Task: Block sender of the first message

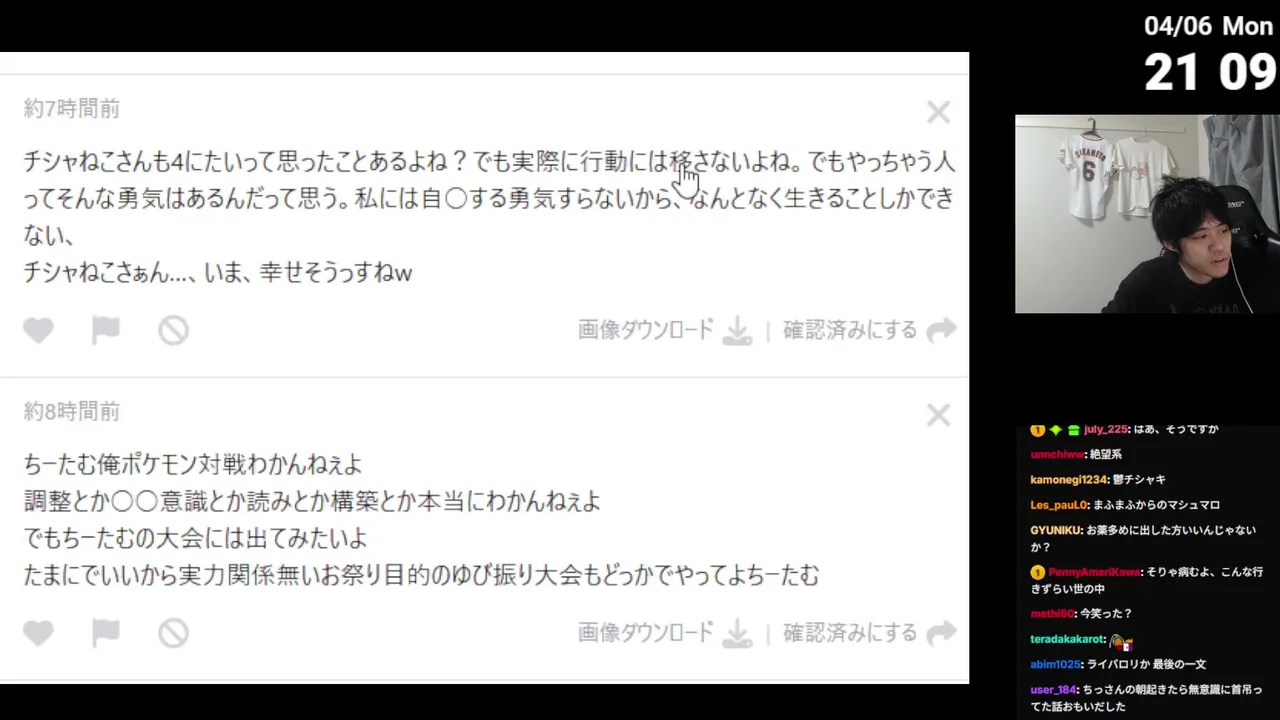Action: [x=173, y=330]
